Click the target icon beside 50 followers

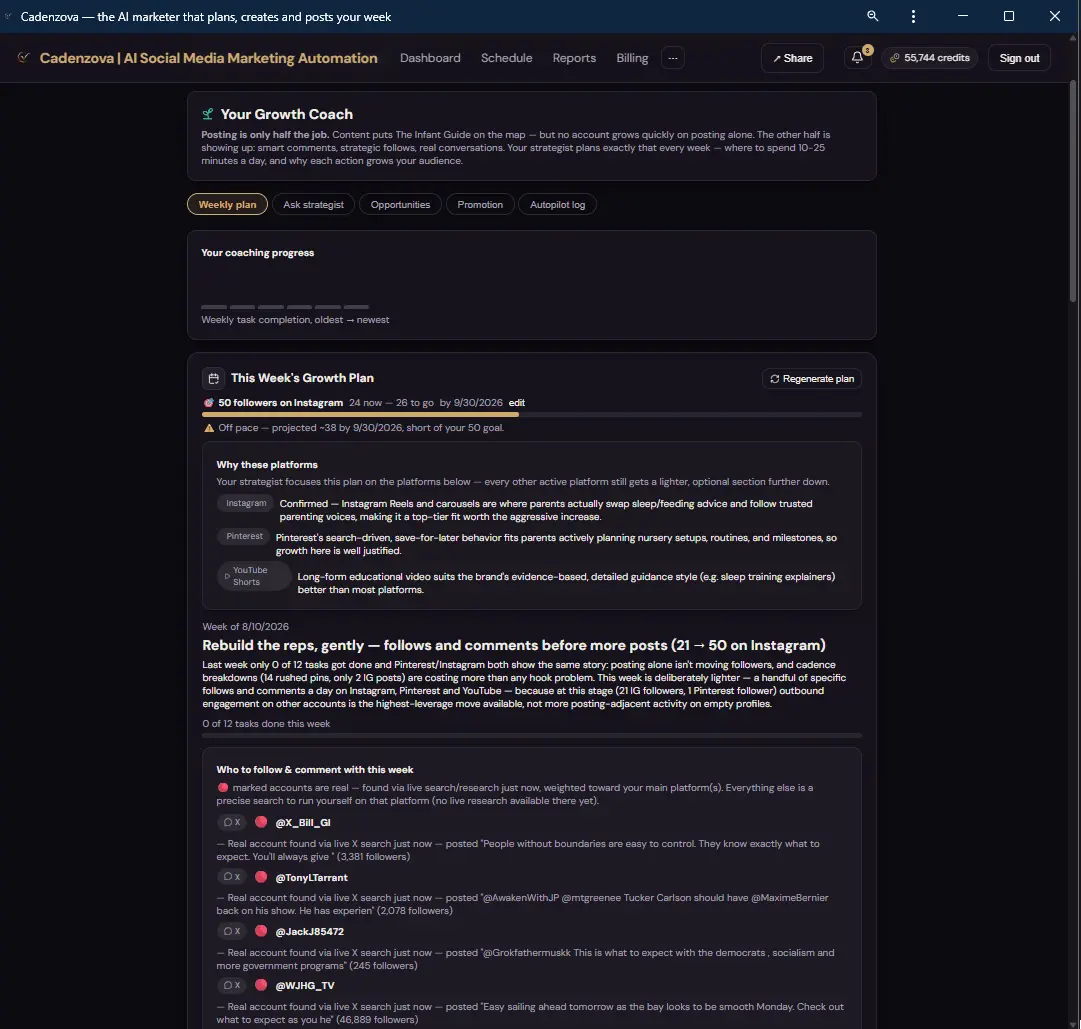[208, 403]
